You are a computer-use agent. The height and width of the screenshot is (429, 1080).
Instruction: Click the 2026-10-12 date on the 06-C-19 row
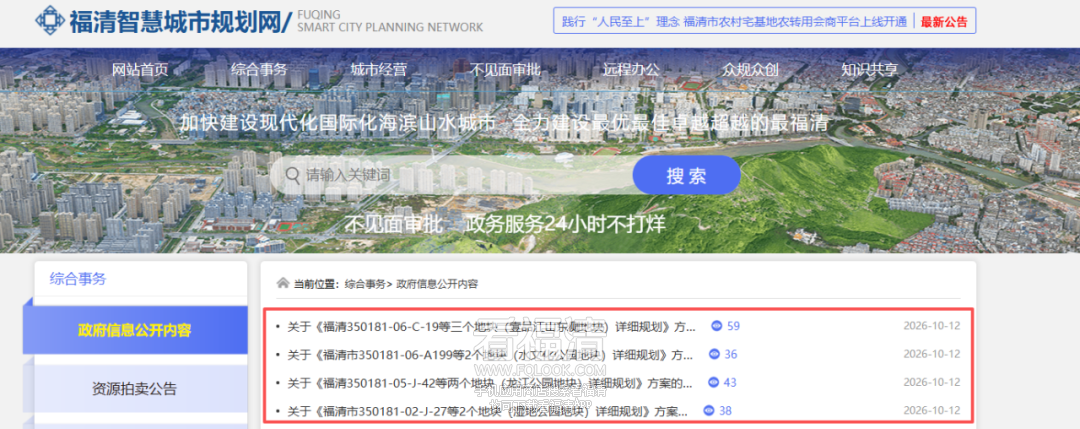coord(932,326)
